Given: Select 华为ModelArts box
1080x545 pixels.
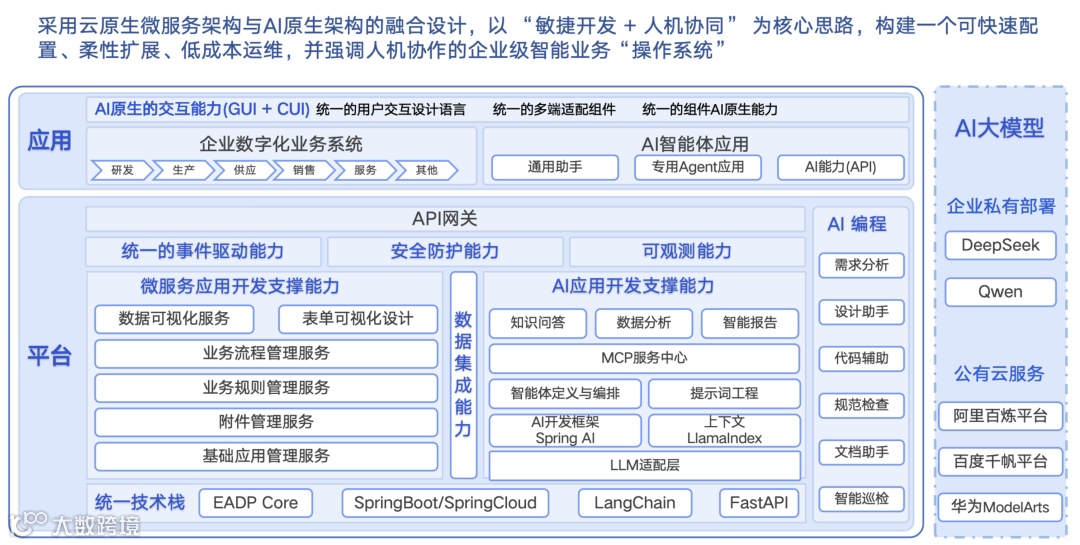Looking at the screenshot, I should click(1000, 508).
